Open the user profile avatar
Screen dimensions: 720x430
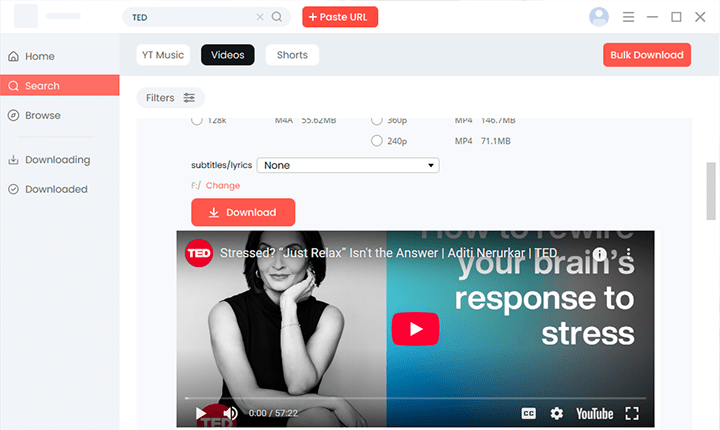click(599, 17)
